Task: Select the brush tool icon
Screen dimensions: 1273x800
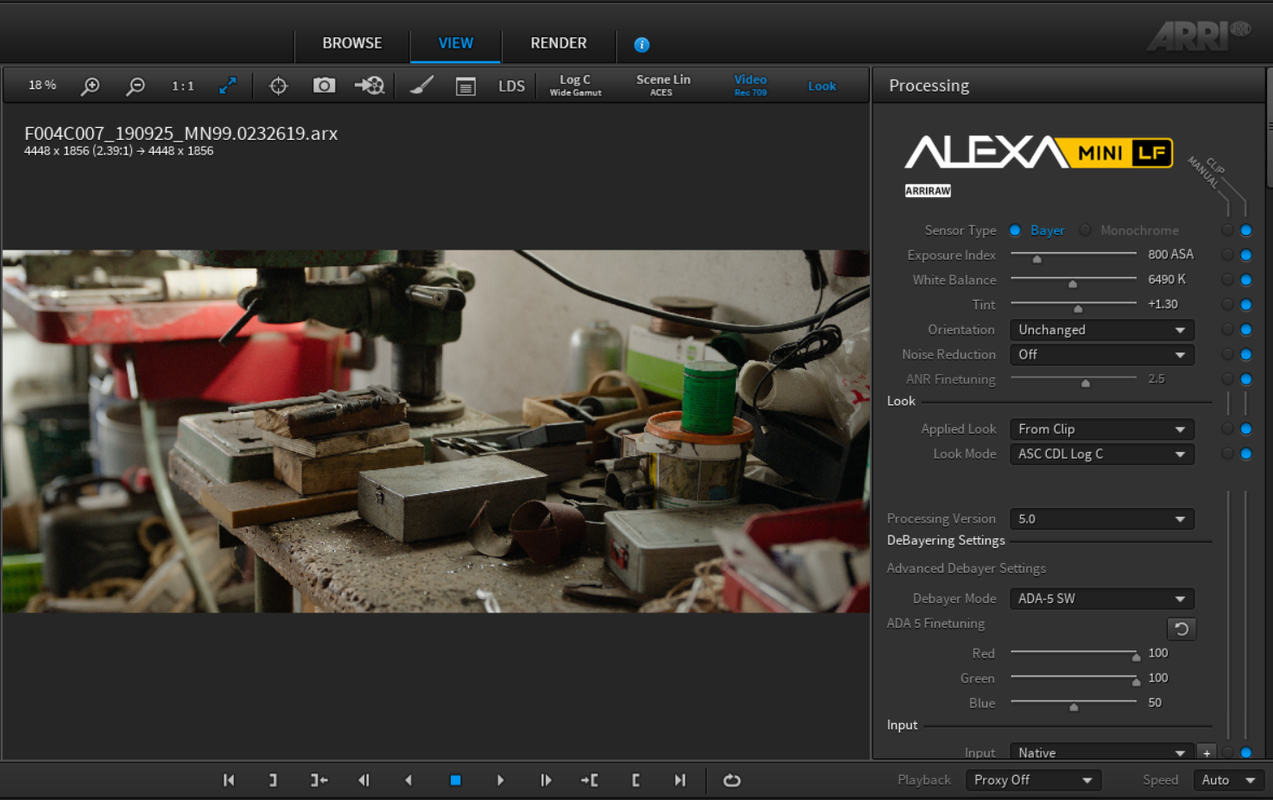Action: coord(421,86)
